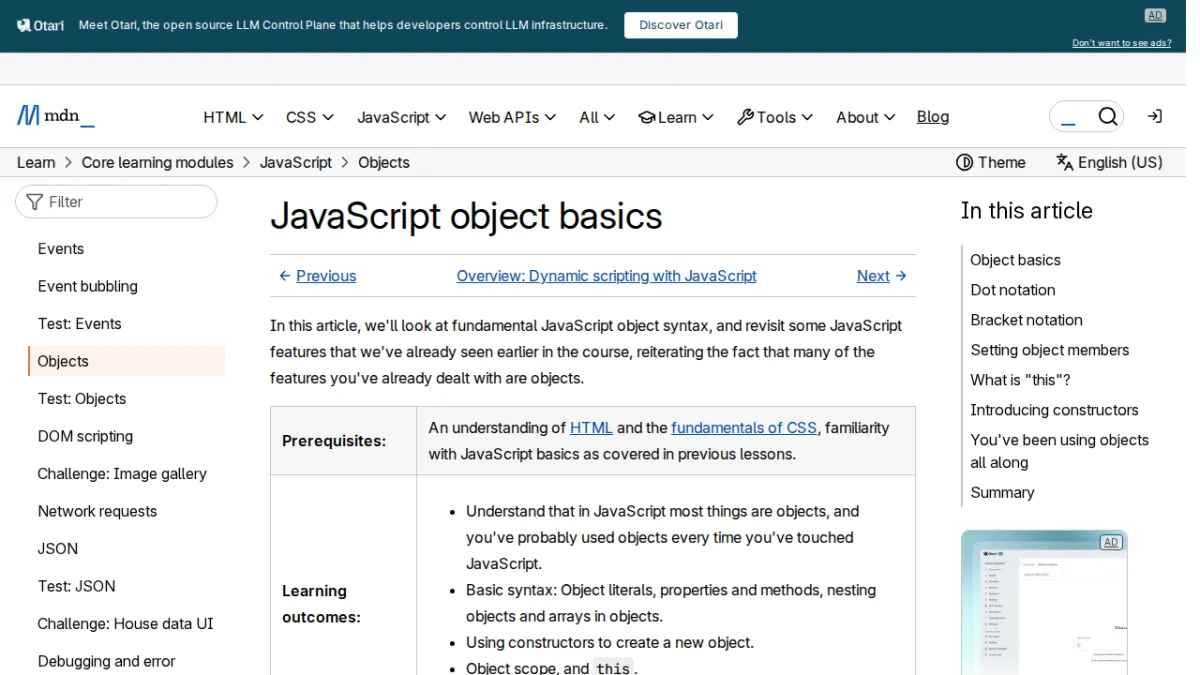Click the Learn breadcrumb
The image size is (1200, 675).
click(x=36, y=162)
